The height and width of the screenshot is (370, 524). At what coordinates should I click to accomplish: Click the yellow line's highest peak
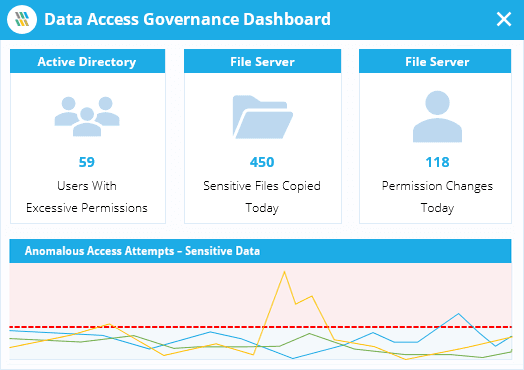pyautogui.click(x=284, y=272)
